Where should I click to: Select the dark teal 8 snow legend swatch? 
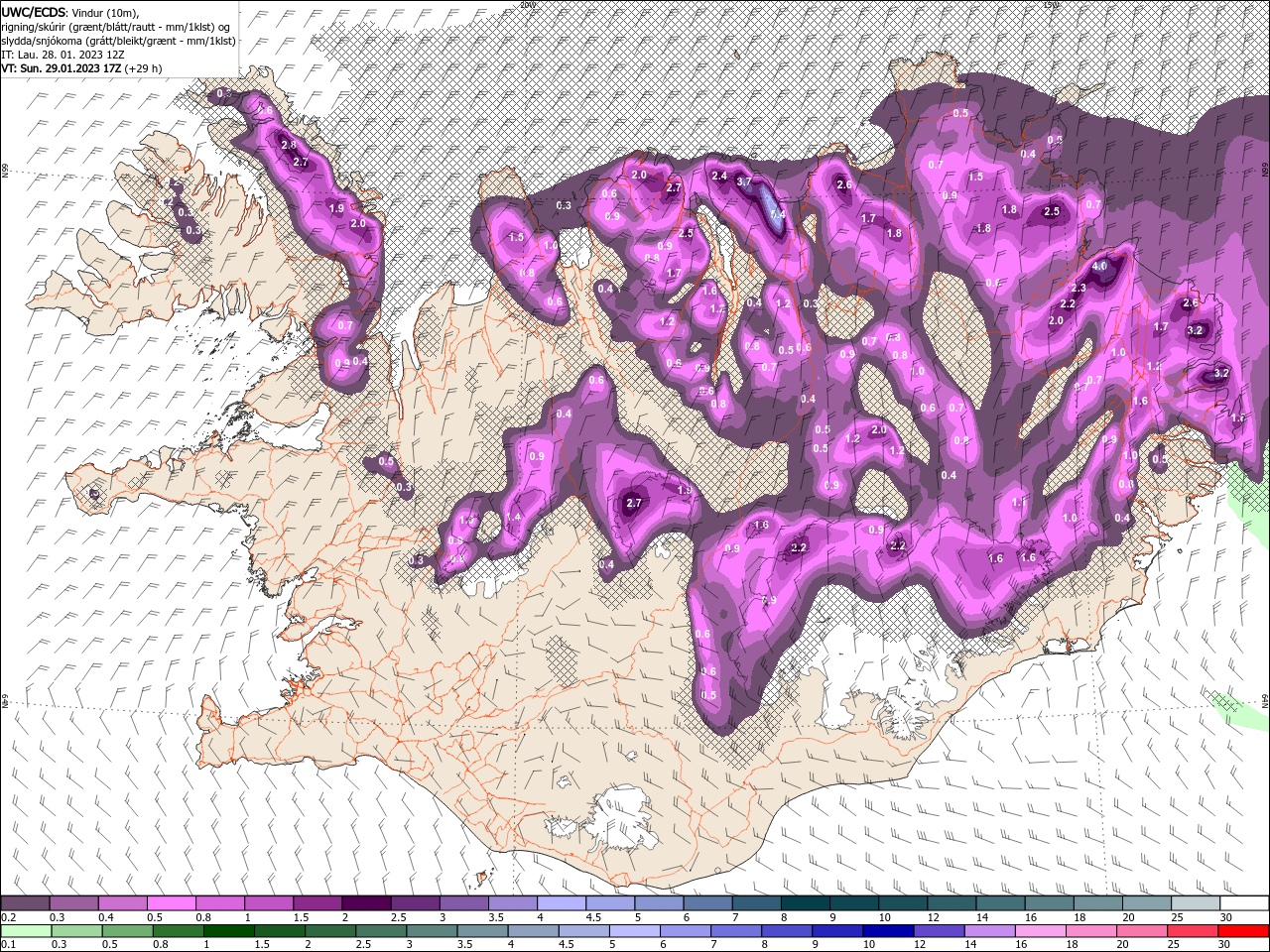804,903
